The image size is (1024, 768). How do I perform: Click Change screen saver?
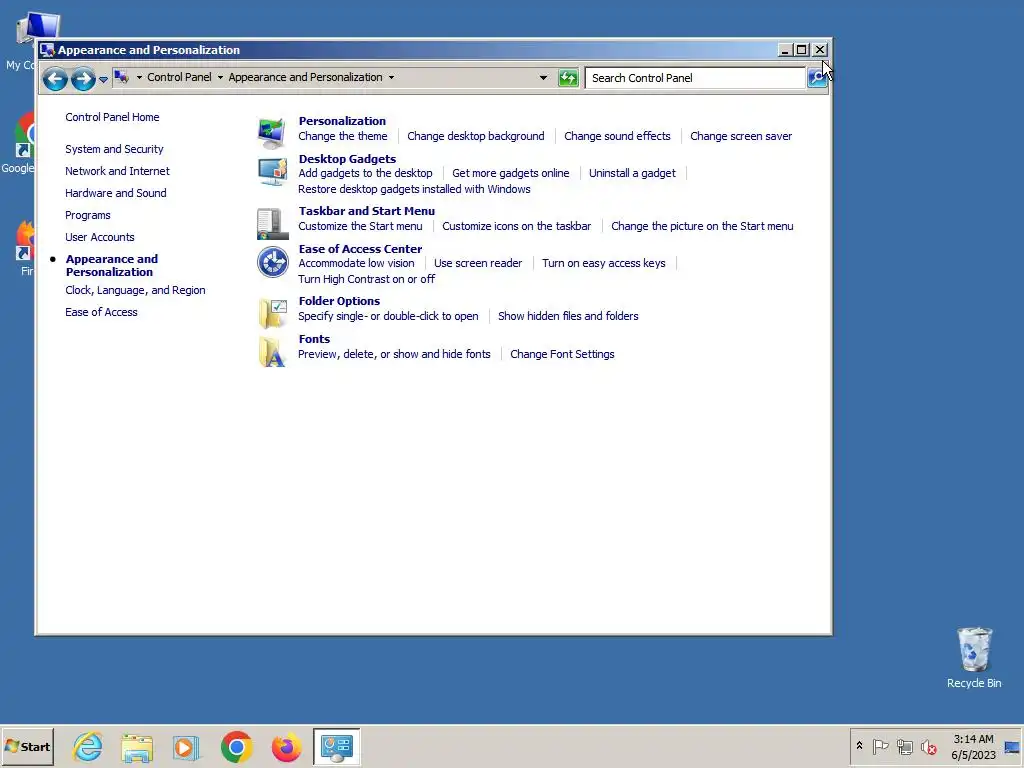coord(741,136)
